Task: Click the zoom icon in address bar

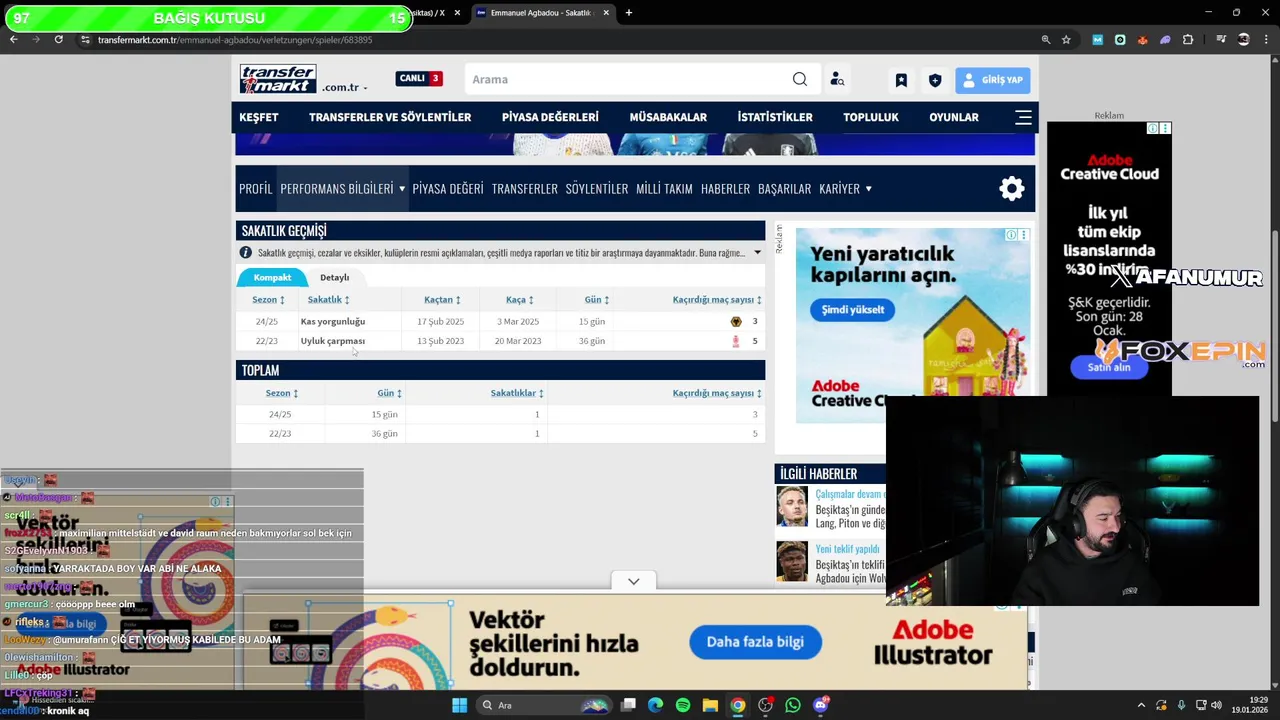Action: (1046, 39)
